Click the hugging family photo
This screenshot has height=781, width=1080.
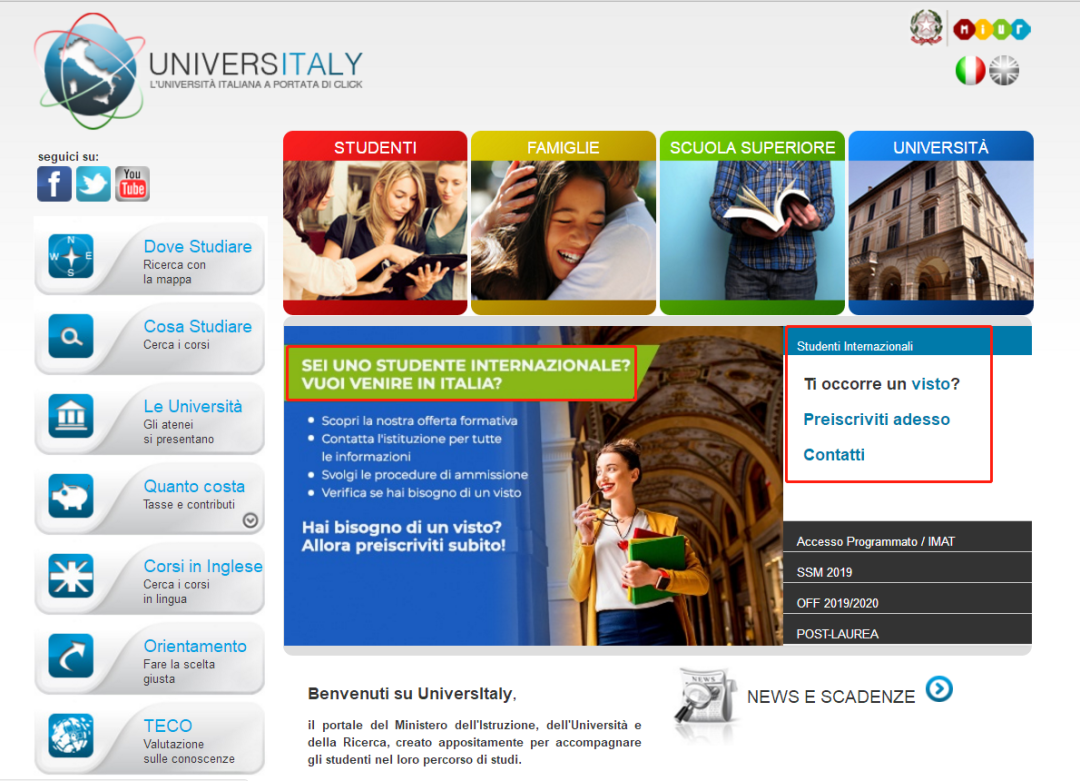(563, 231)
